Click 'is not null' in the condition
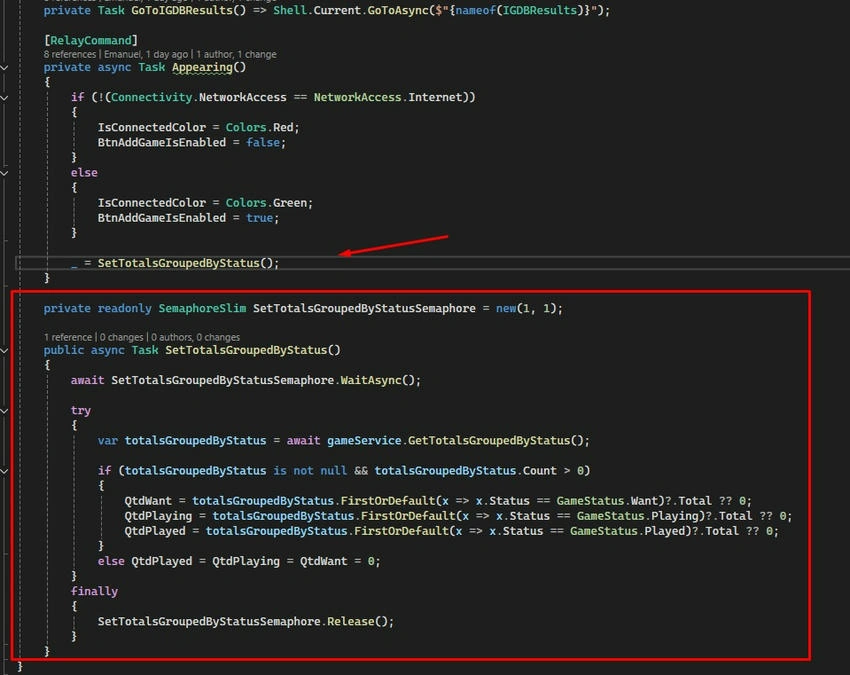This screenshot has width=850, height=675. click(310, 471)
